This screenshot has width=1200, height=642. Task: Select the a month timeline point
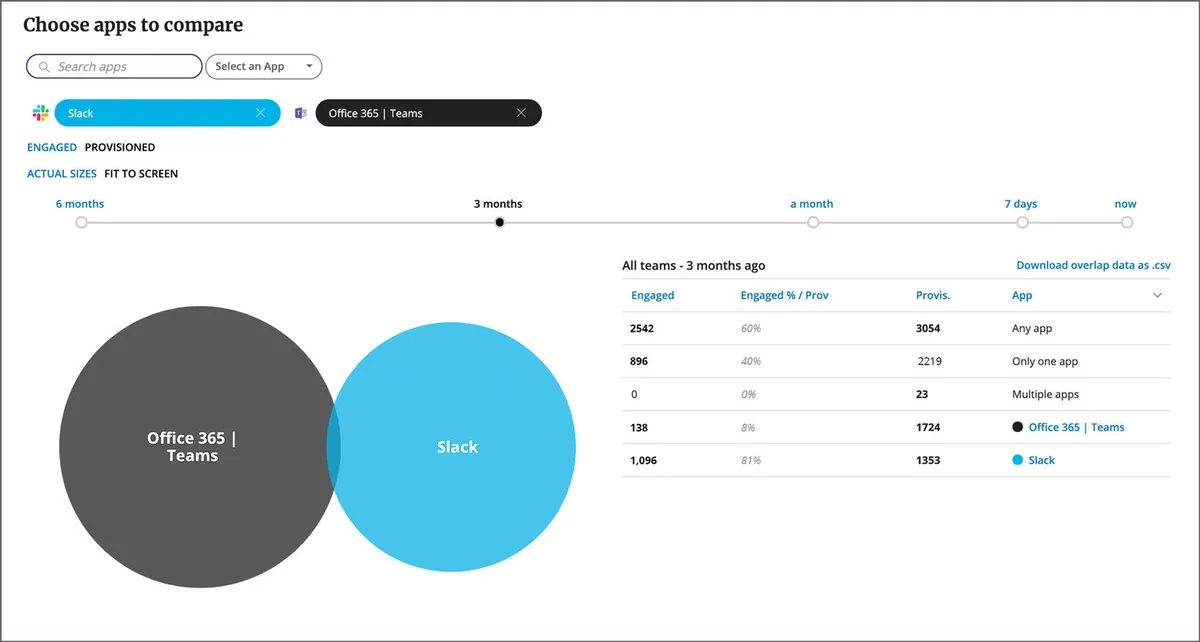tap(813, 222)
